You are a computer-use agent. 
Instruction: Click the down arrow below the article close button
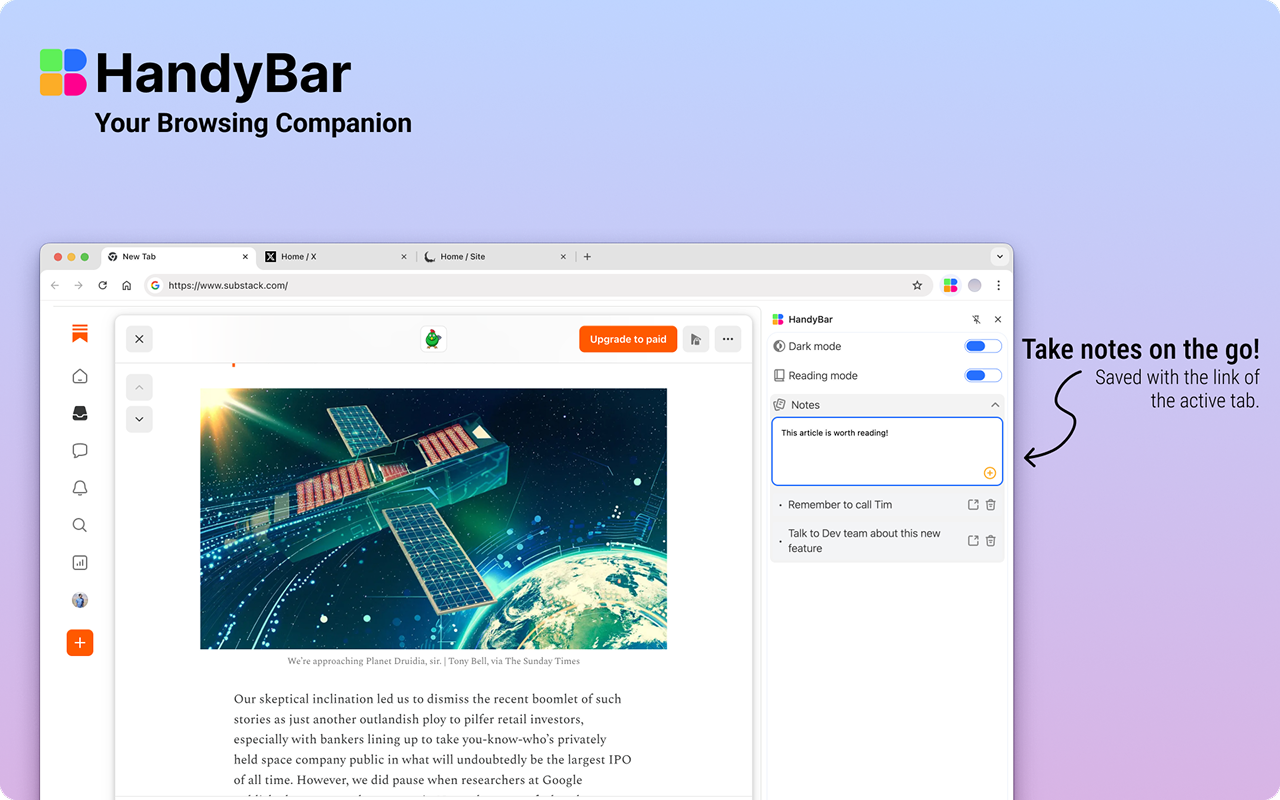tap(139, 419)
